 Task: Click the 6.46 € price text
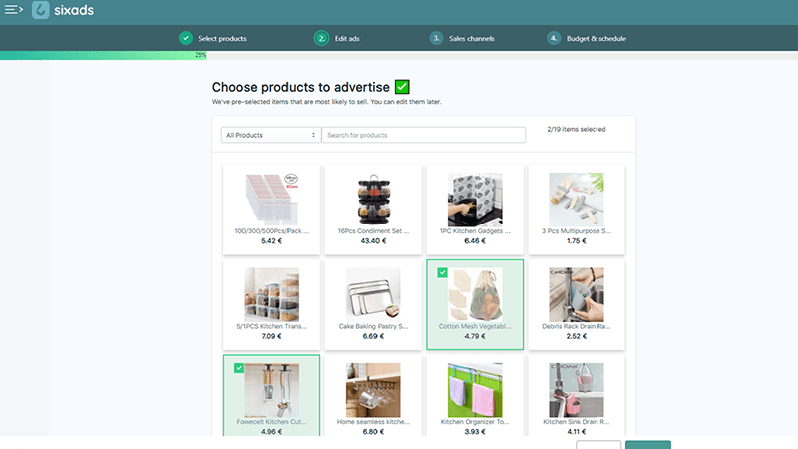pyautogui.click(x=475, y=241)
